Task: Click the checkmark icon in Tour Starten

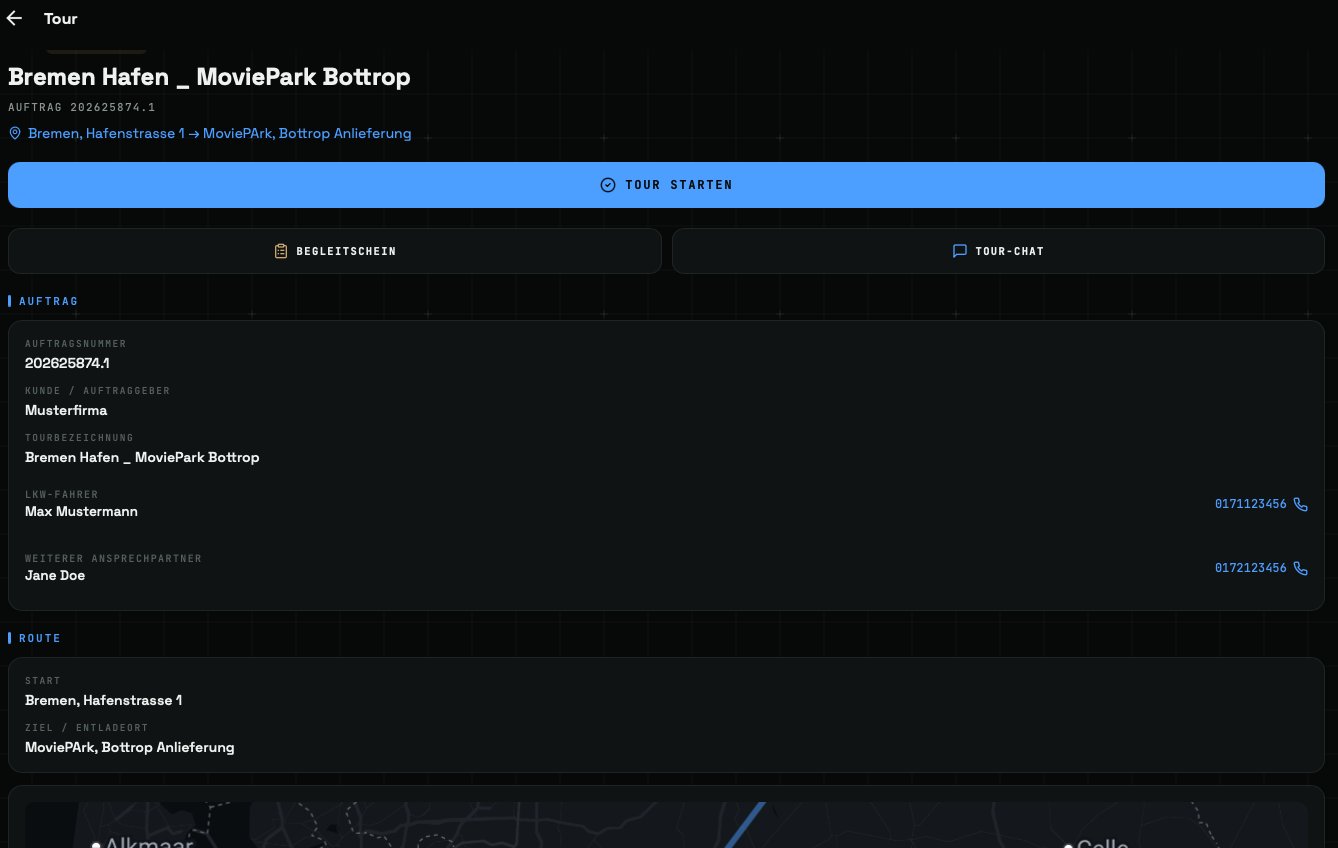Action: point(607,185)
